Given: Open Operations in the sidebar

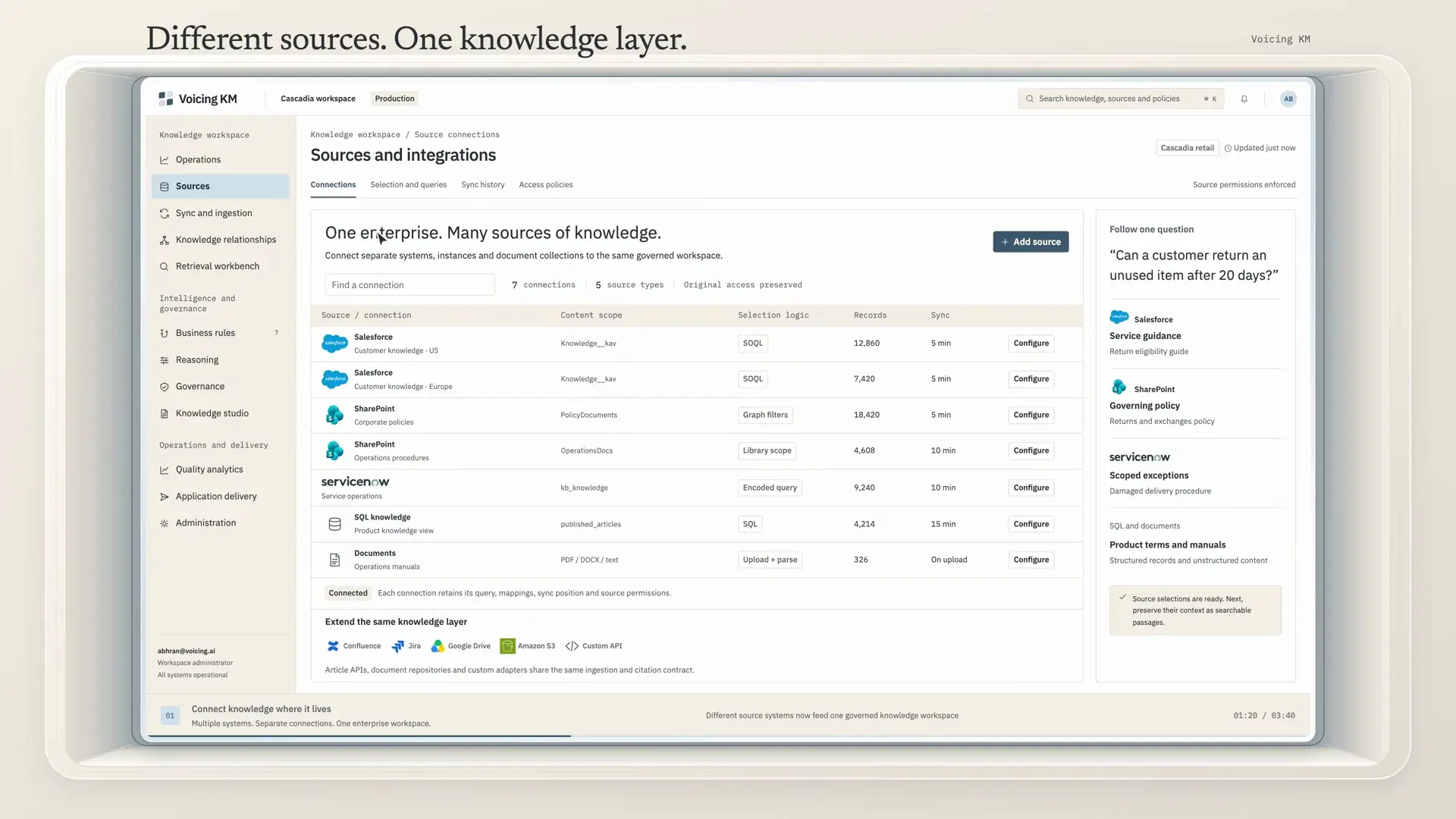Looking at the screenshot, I should [x=220, y=159].
